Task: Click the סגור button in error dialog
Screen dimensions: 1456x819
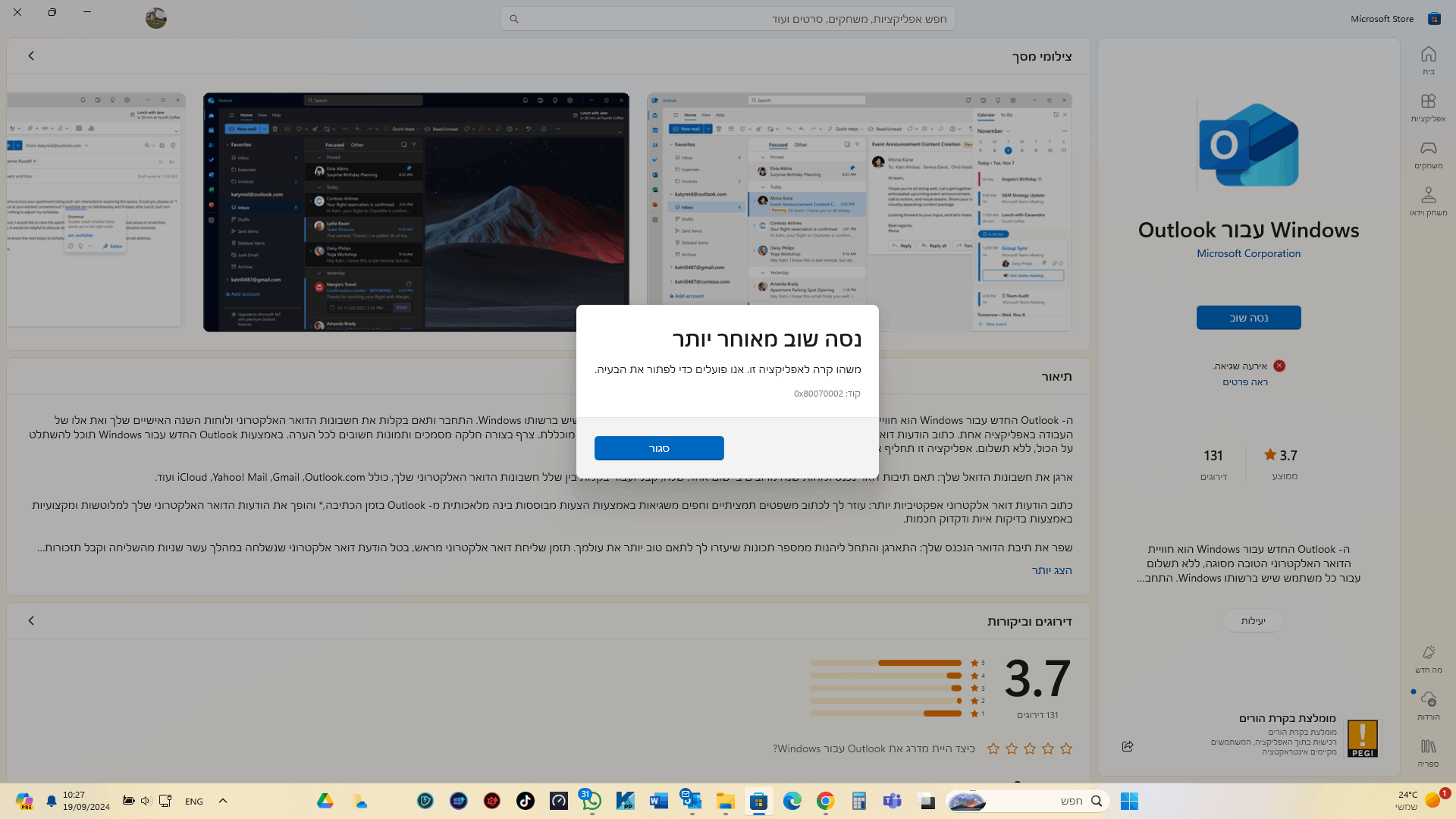Action: 658,448
